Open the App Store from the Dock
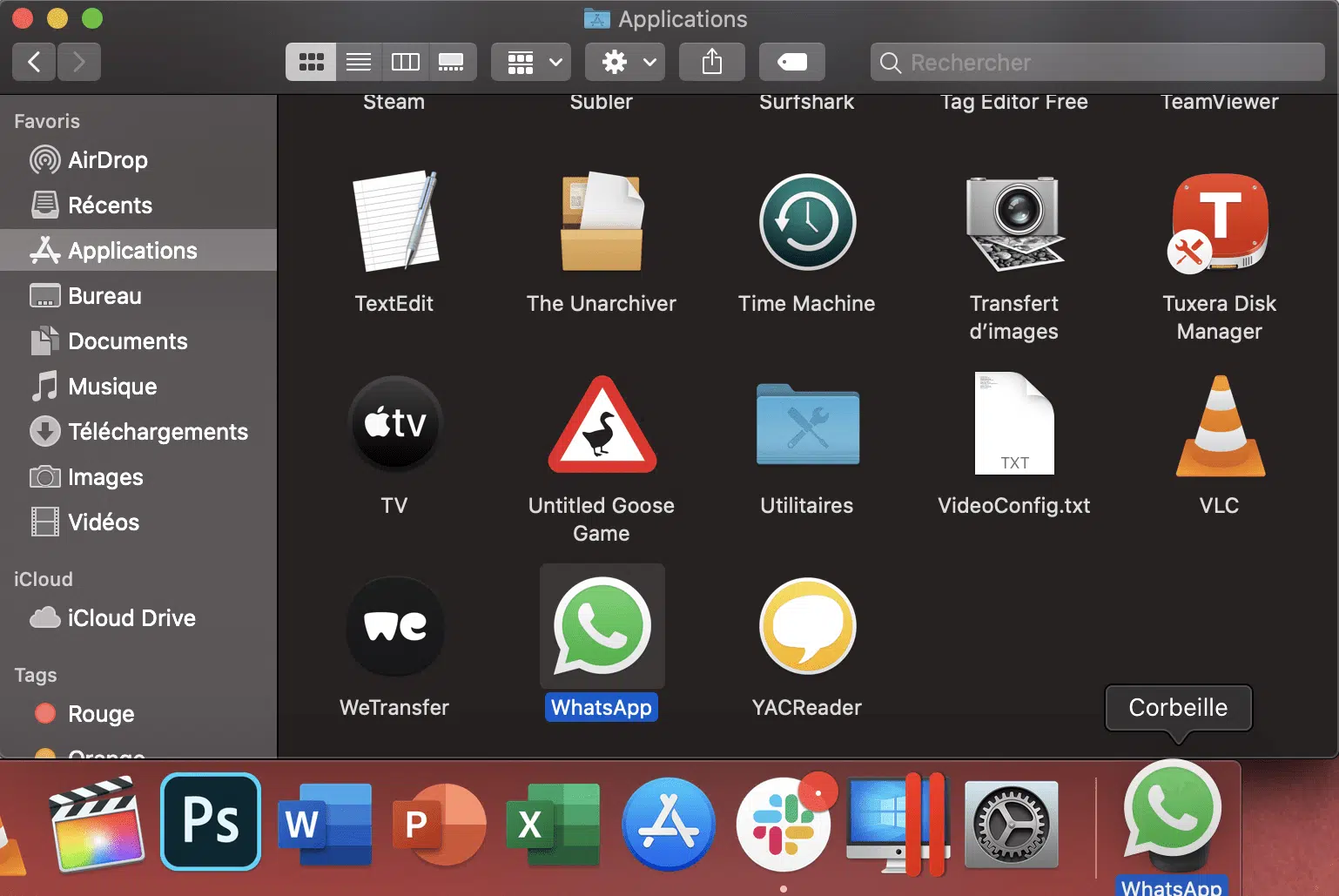The width and height of the screenshot is (1339, 896). tap(669, 824)
